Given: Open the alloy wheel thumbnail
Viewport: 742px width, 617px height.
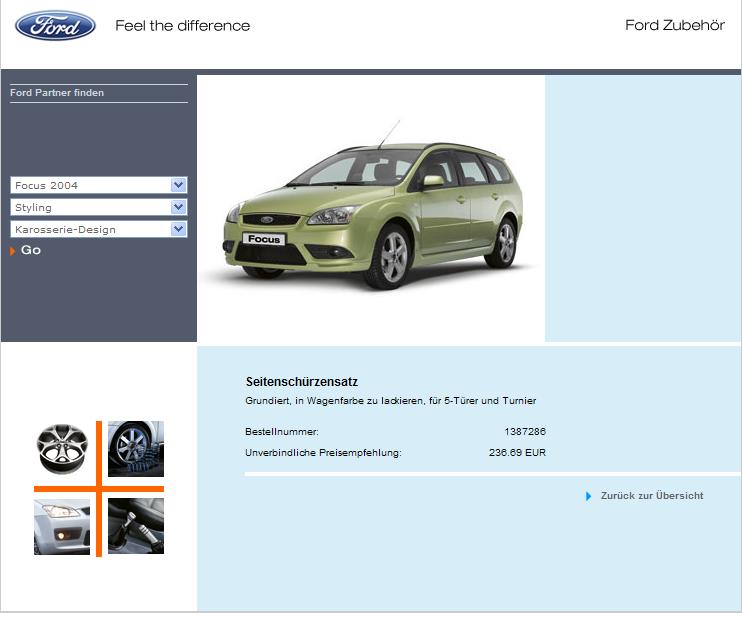Looking at the screenshot, I should (63, 449).
